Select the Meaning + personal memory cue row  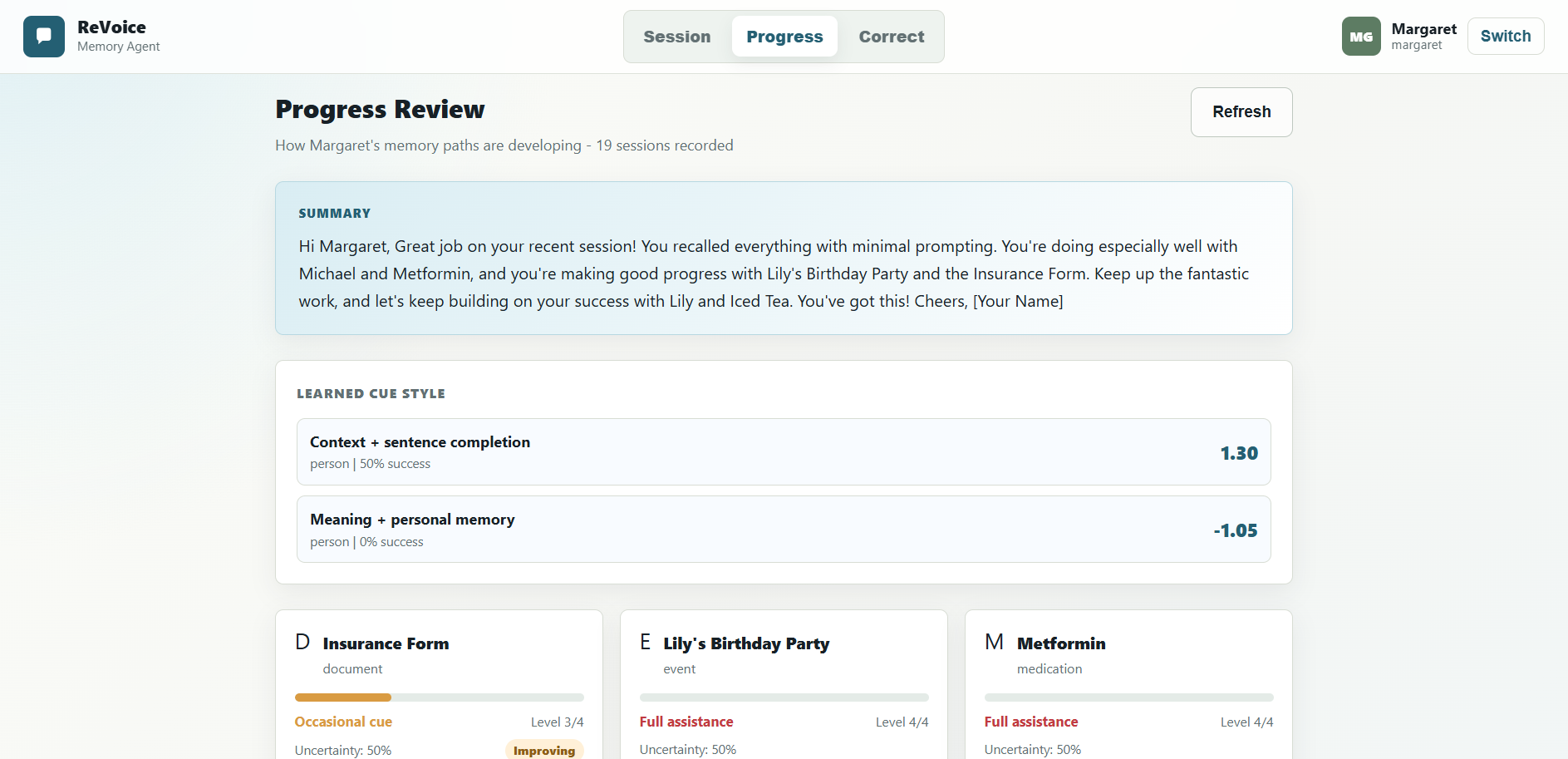(784, 530)
